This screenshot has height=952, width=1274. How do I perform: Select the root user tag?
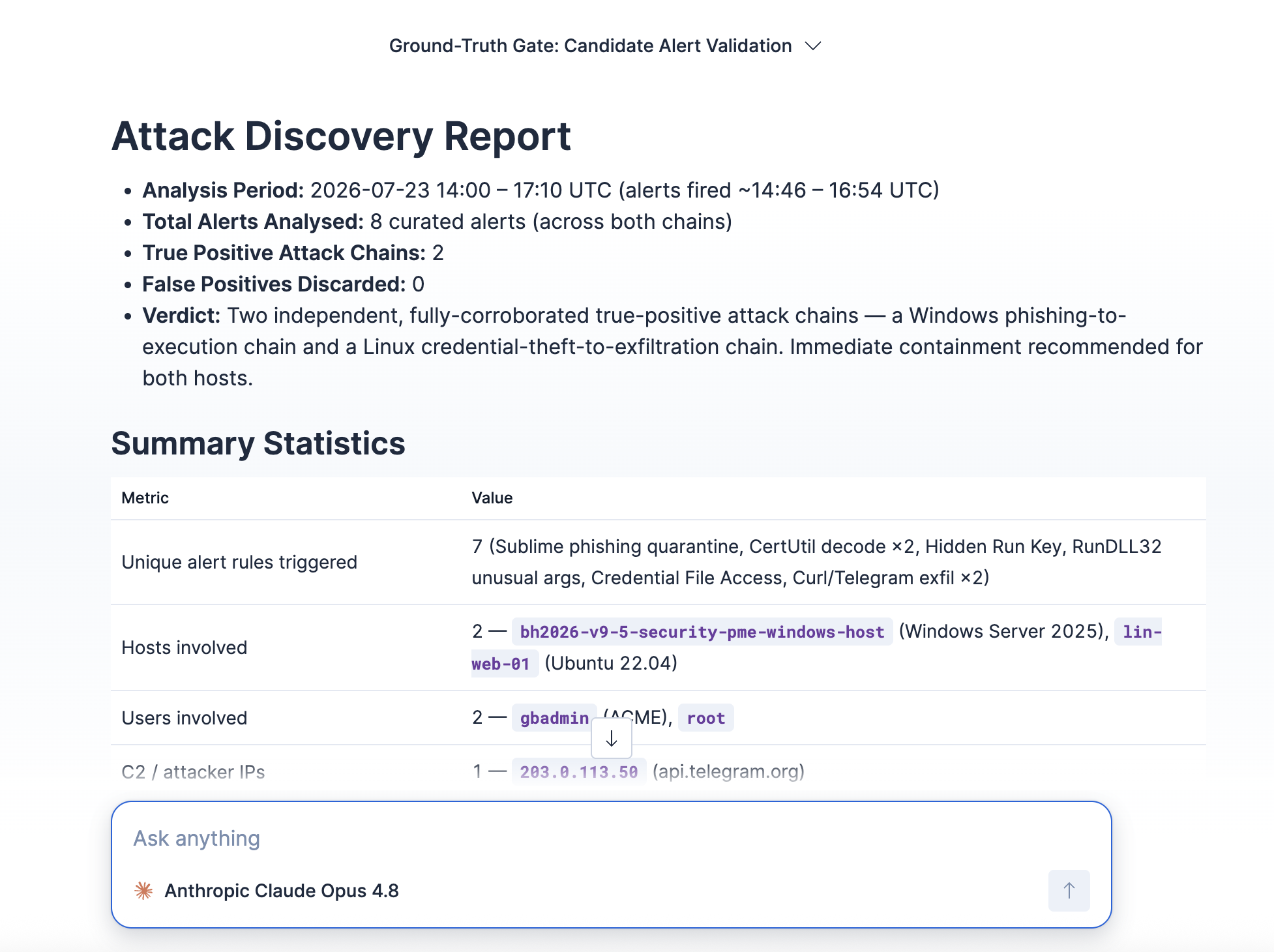(706, 718)
